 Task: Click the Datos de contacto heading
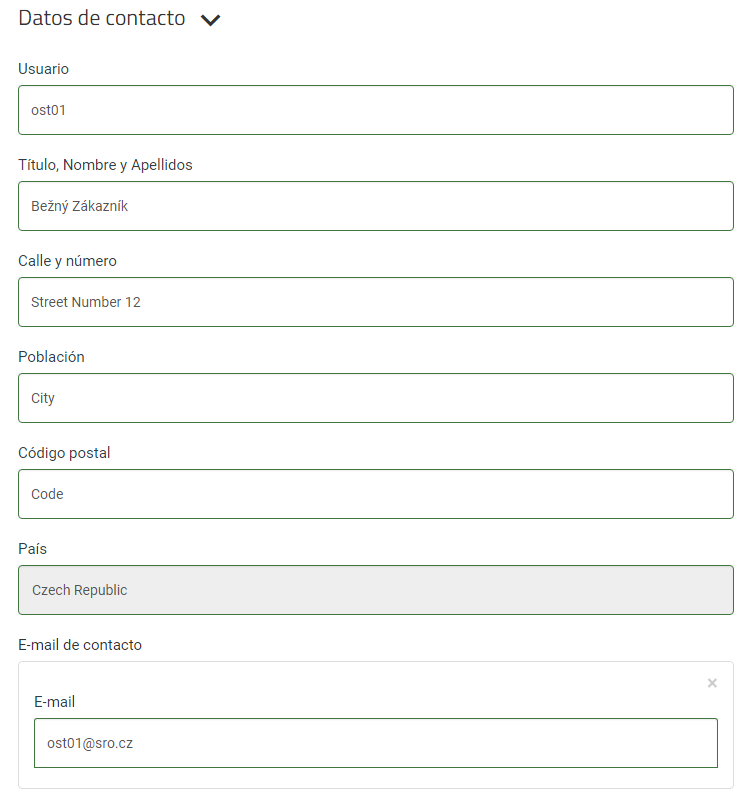(102, 18)
